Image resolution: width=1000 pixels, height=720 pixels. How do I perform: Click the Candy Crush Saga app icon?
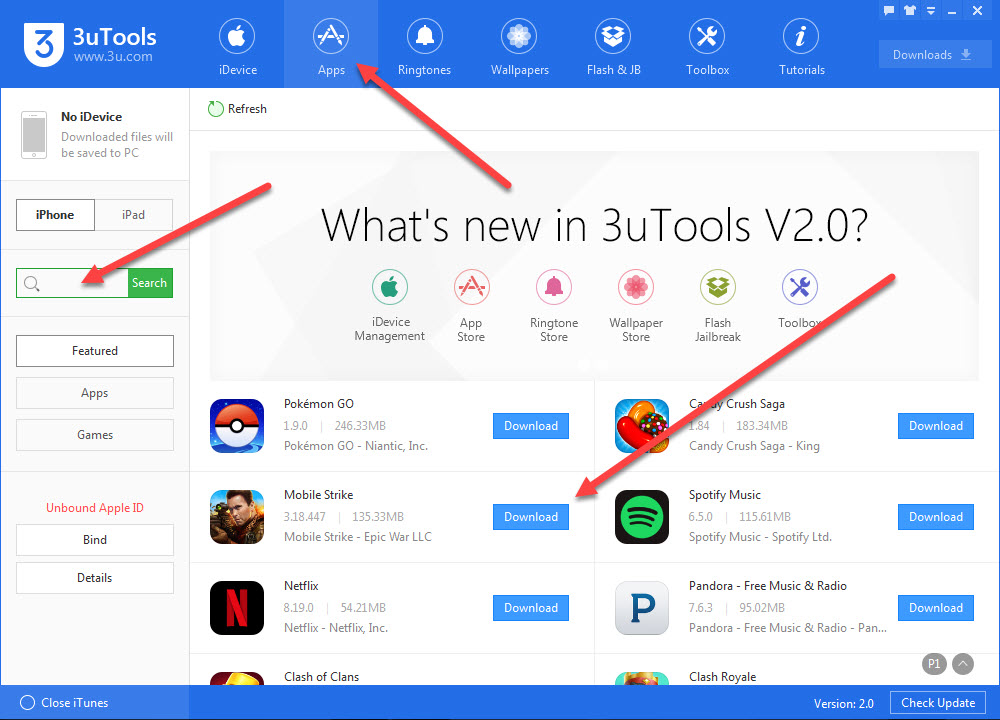(642, 426)
